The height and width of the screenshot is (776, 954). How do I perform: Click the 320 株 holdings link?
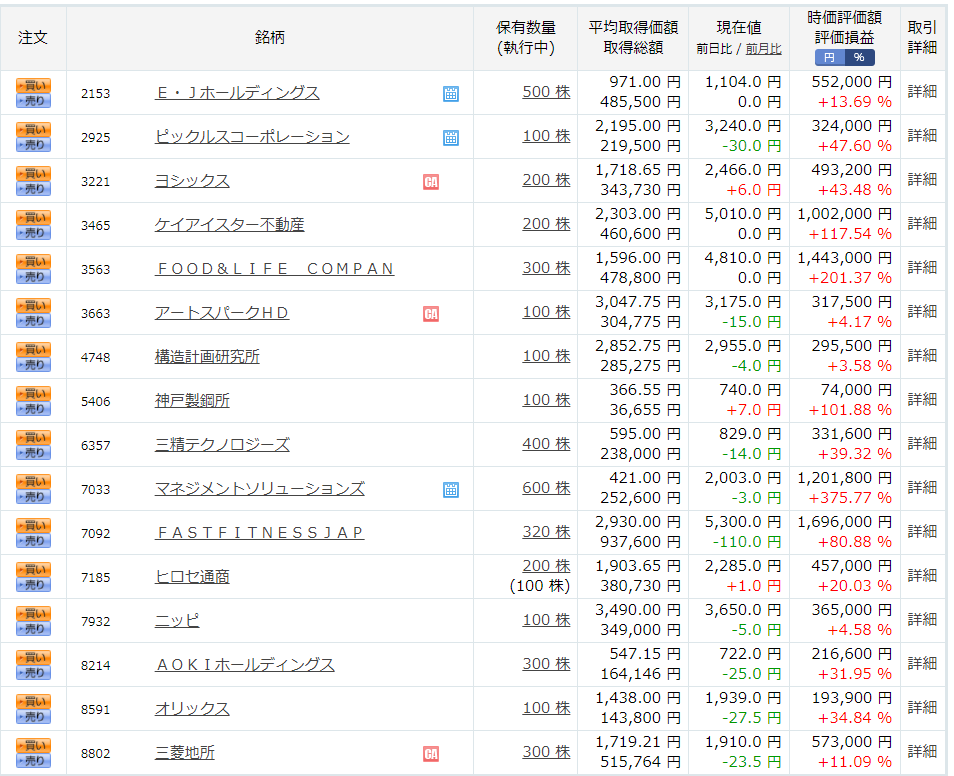point(546,532)
